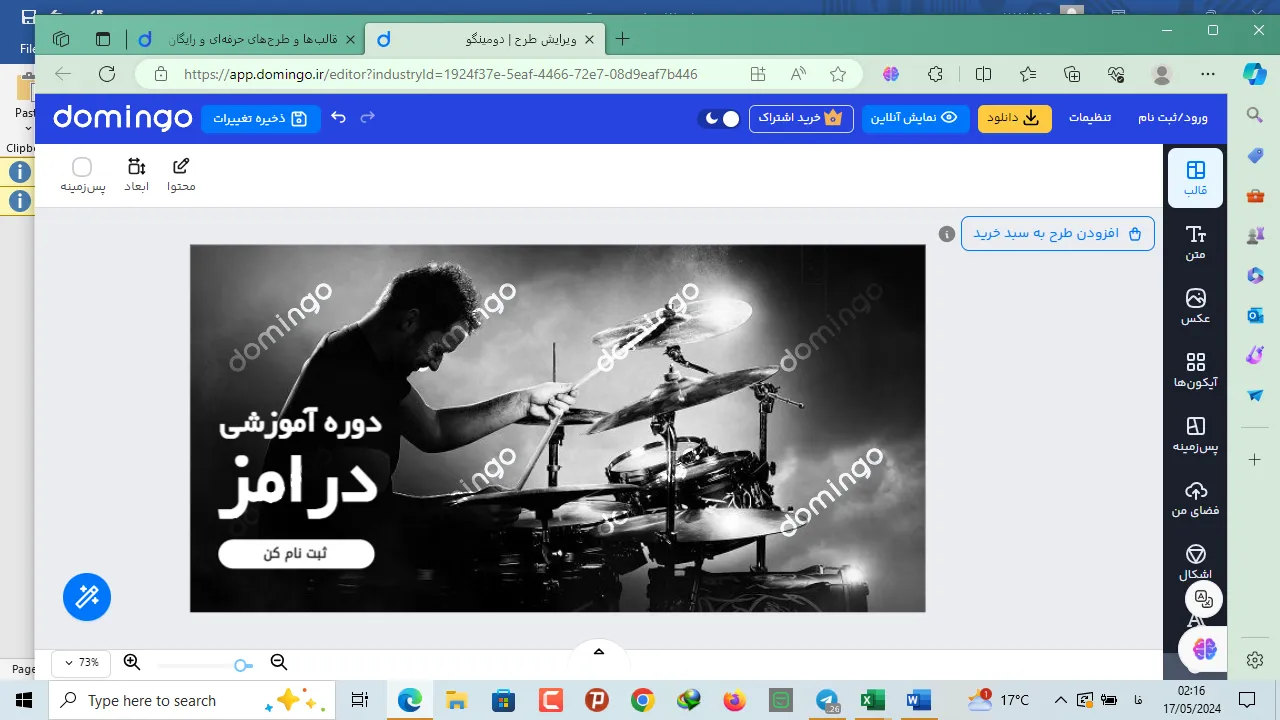
Task: Click the ابعاد (dimensions) icon
Action: [136, 175]
